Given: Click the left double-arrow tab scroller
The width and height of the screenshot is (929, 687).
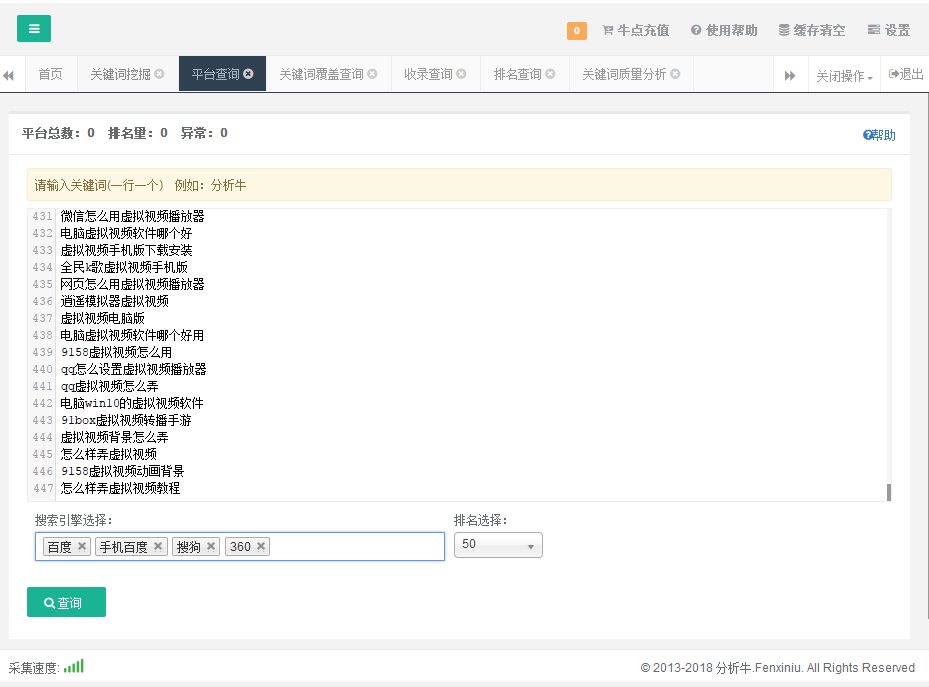Looking at the screenshot, I should click(x=12, y=73).
